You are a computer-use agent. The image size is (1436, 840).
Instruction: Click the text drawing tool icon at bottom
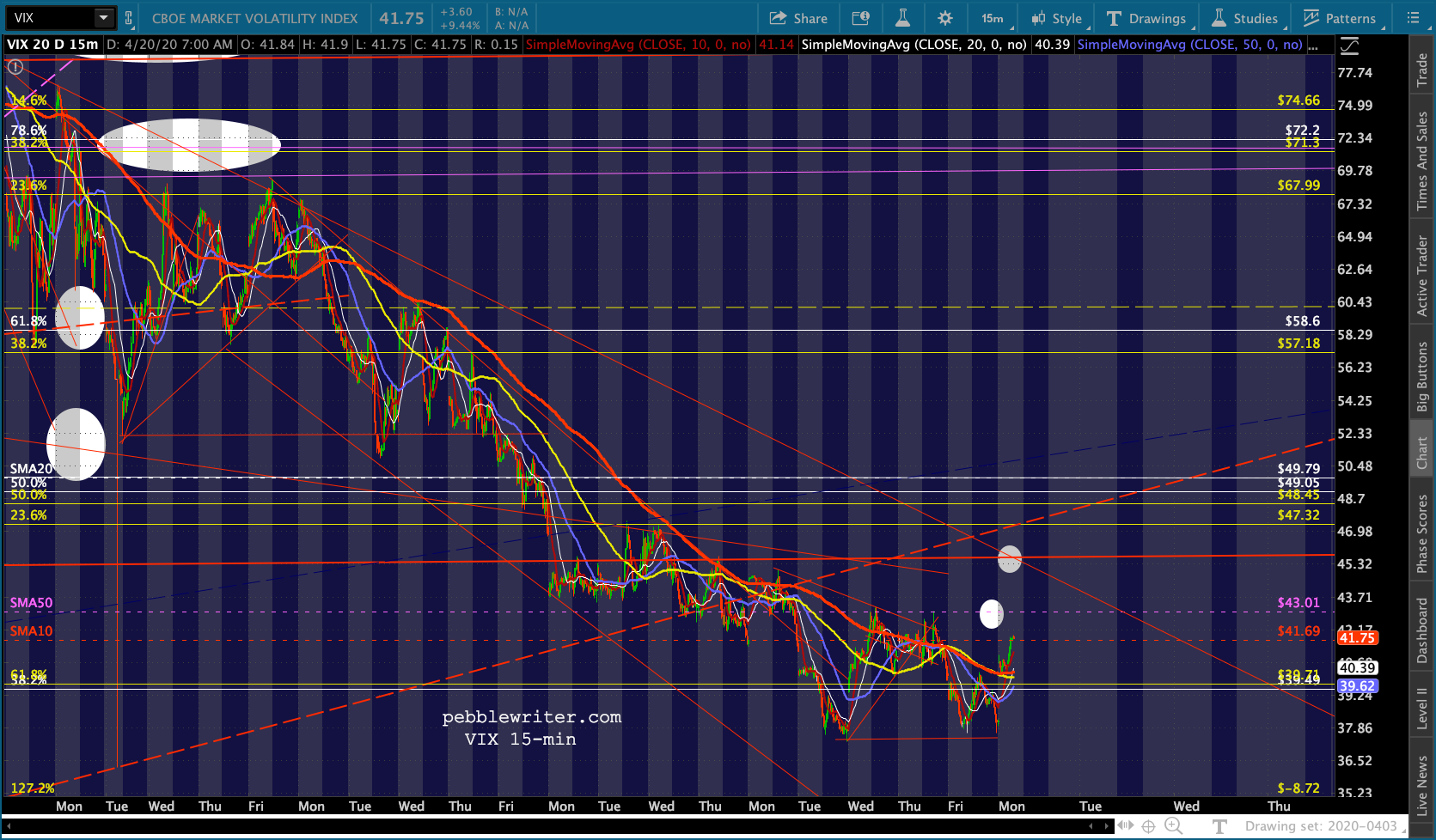coord(1219,826)
